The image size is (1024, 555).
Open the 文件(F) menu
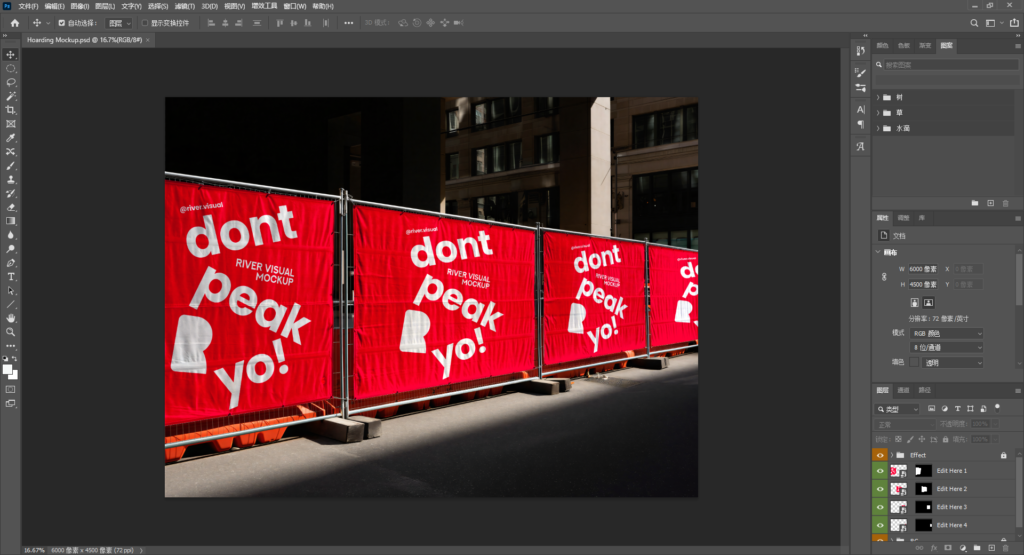28,6
